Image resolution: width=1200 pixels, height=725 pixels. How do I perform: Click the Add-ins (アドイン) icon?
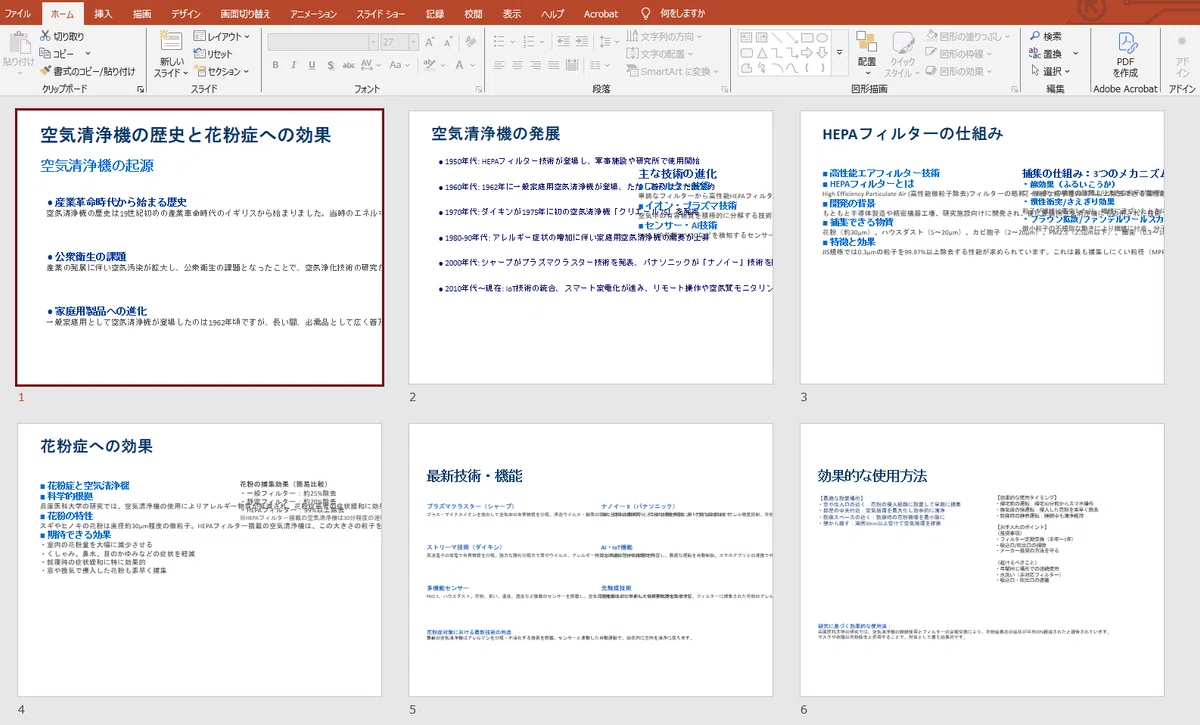1183,42
